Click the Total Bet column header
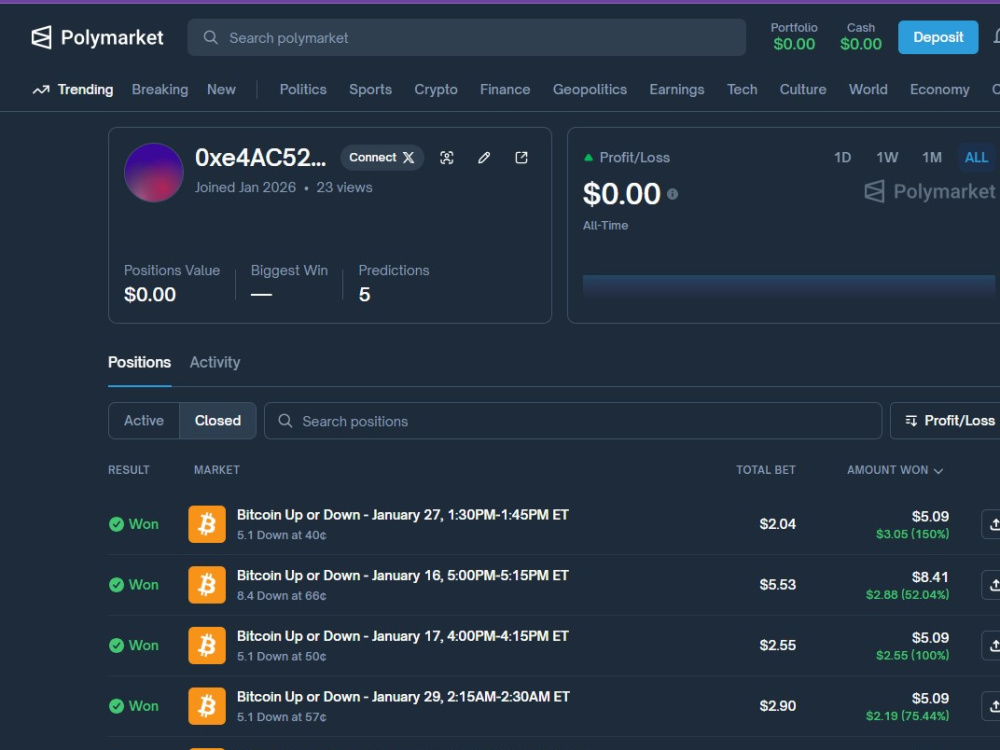The image size is (1000, 750). pos(766,470)
